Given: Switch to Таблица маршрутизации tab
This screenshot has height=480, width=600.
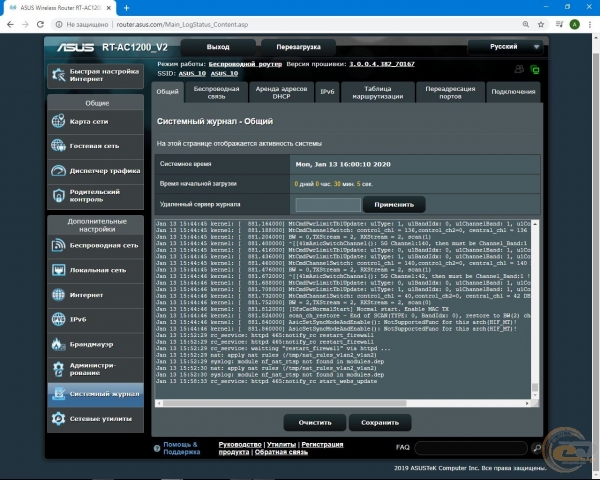Looking at the screenshot, I should click(x=378, y=92).
